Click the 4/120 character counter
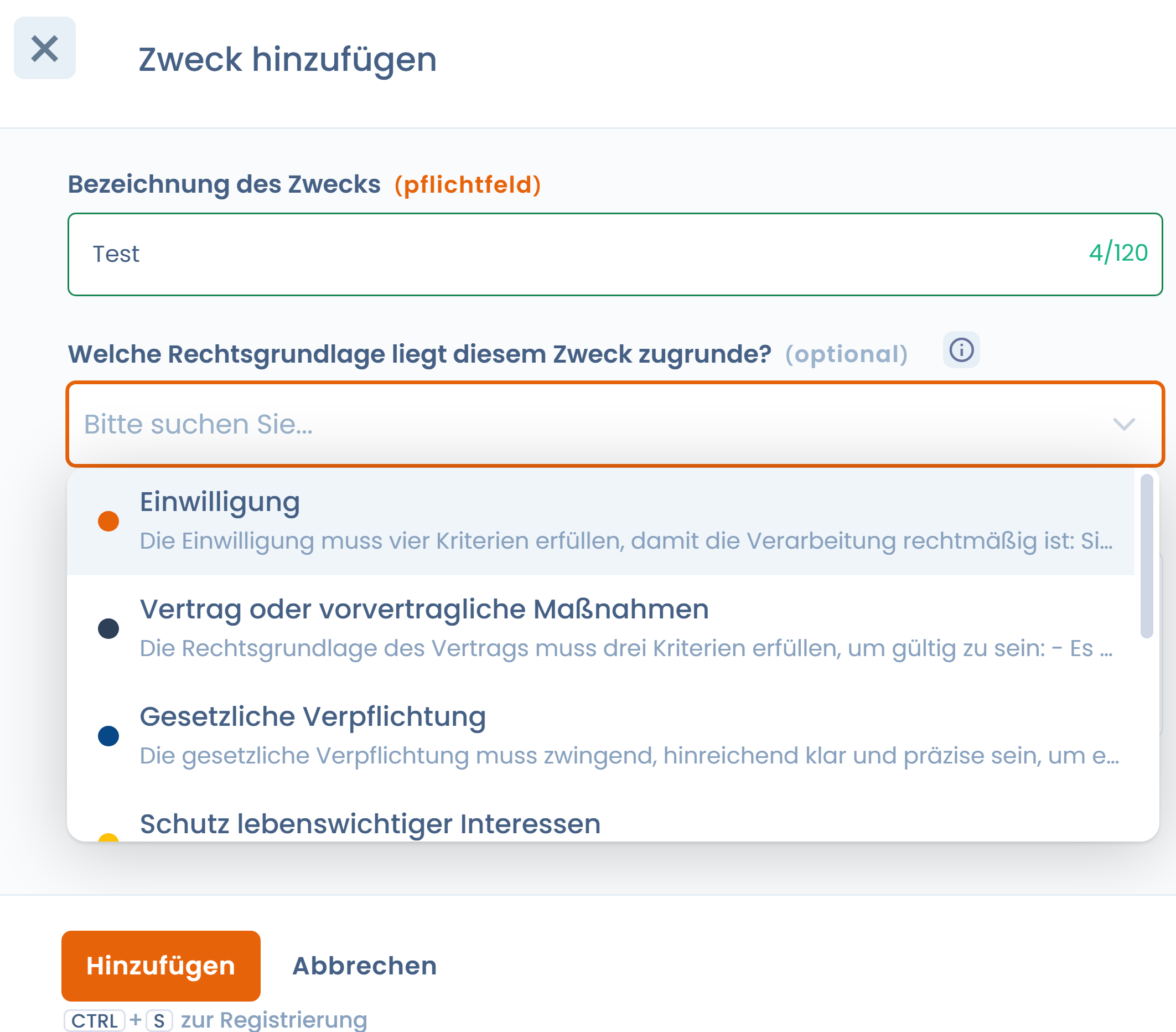Screen dimensions: 1176x1032 click(x=1118, y=252)
